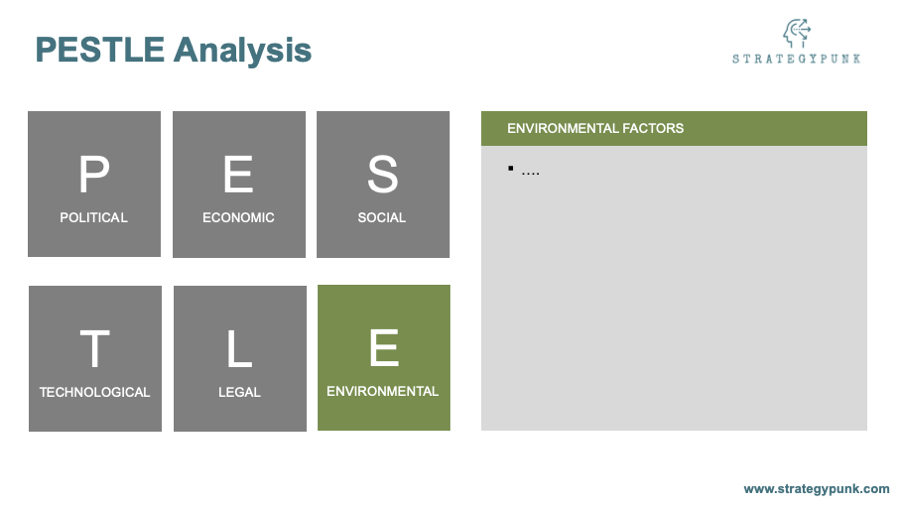Click the PESTLE Analysis title
This screenshot has height=506, width=900.
tap(173, 50)
